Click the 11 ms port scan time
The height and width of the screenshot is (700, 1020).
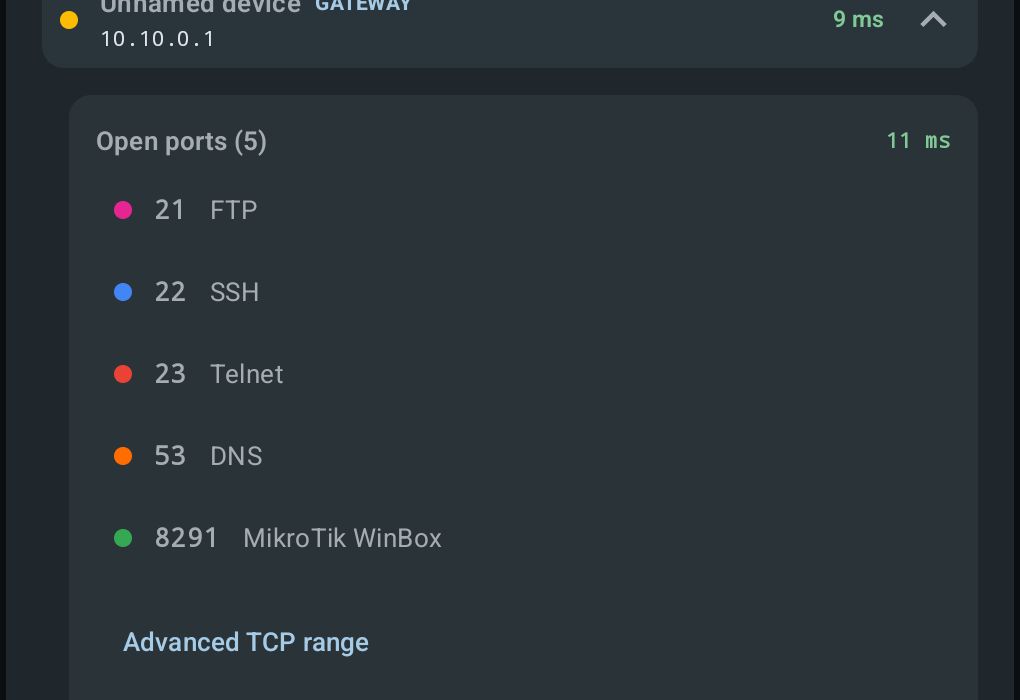919,141
